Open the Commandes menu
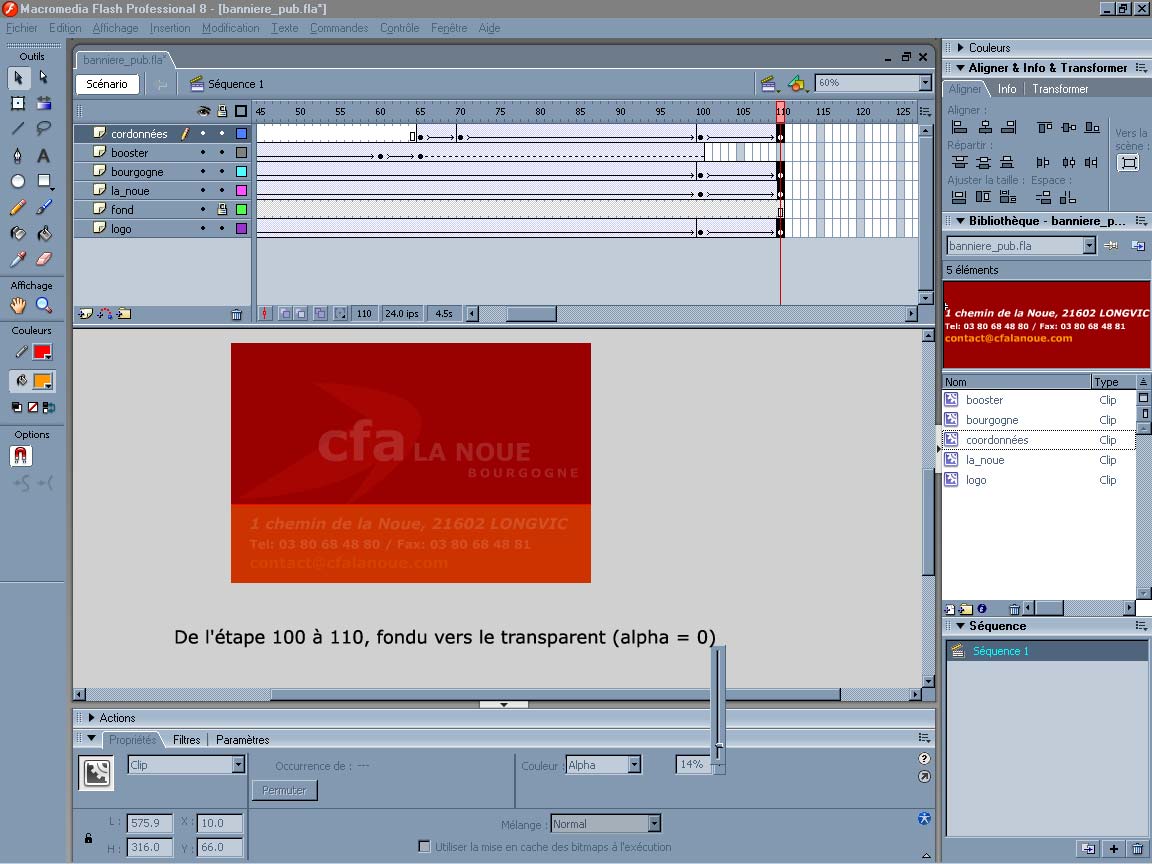The width and height of the screenshot is (1152, 864). click(x=339, y=28)
